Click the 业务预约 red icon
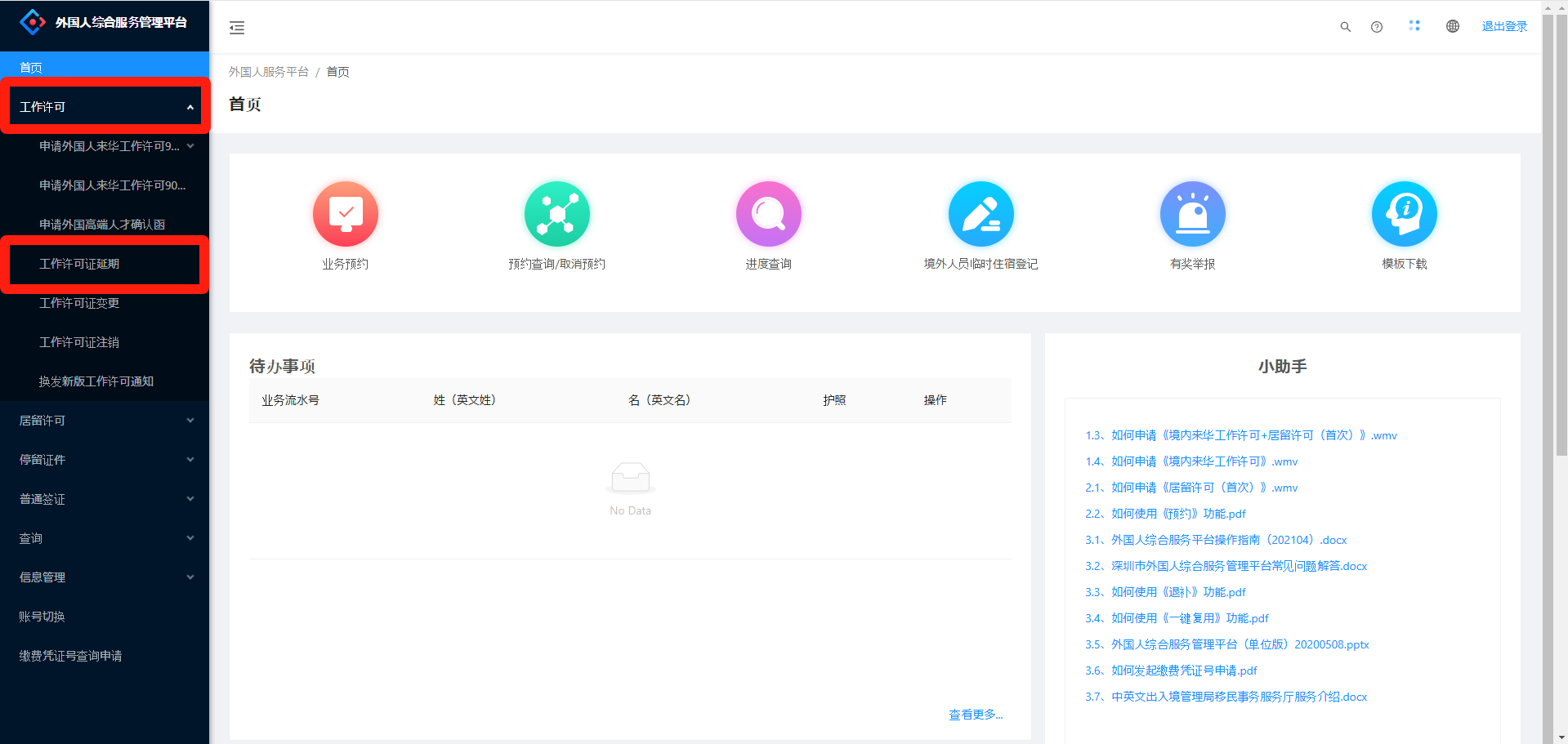The height and width of the screenshot is (744, 1568). [x=345, y=214]
